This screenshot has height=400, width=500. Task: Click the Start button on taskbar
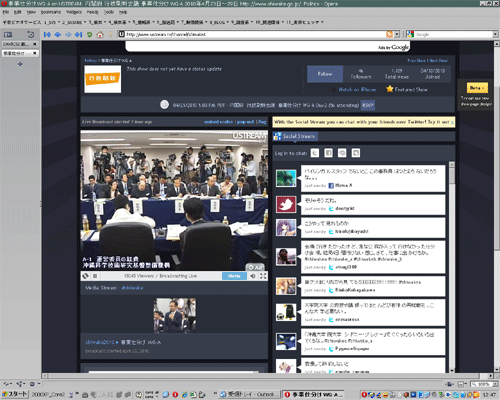click(x=14, y=394)
